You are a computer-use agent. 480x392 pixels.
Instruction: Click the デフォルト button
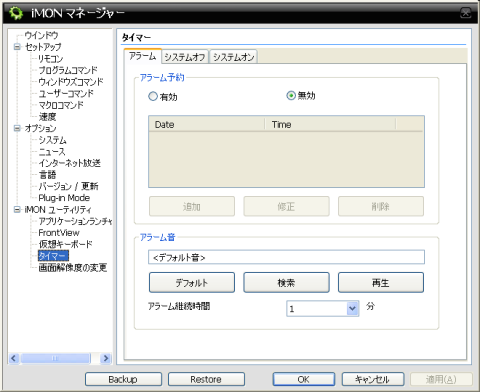(192, 283)
